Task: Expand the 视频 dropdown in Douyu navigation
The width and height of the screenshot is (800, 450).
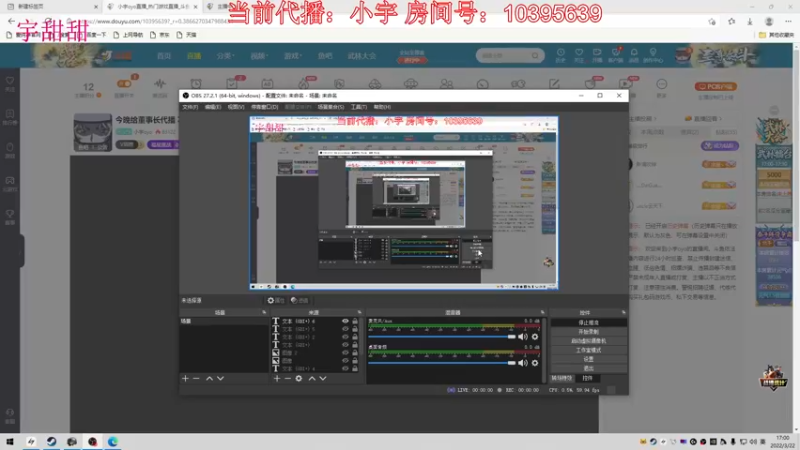Action: click(x=259, y=56)
